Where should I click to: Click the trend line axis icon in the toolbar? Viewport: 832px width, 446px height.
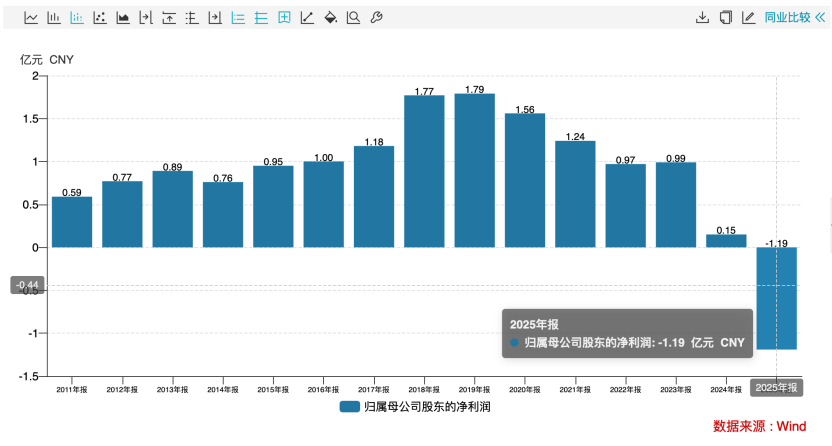[307, 18]
